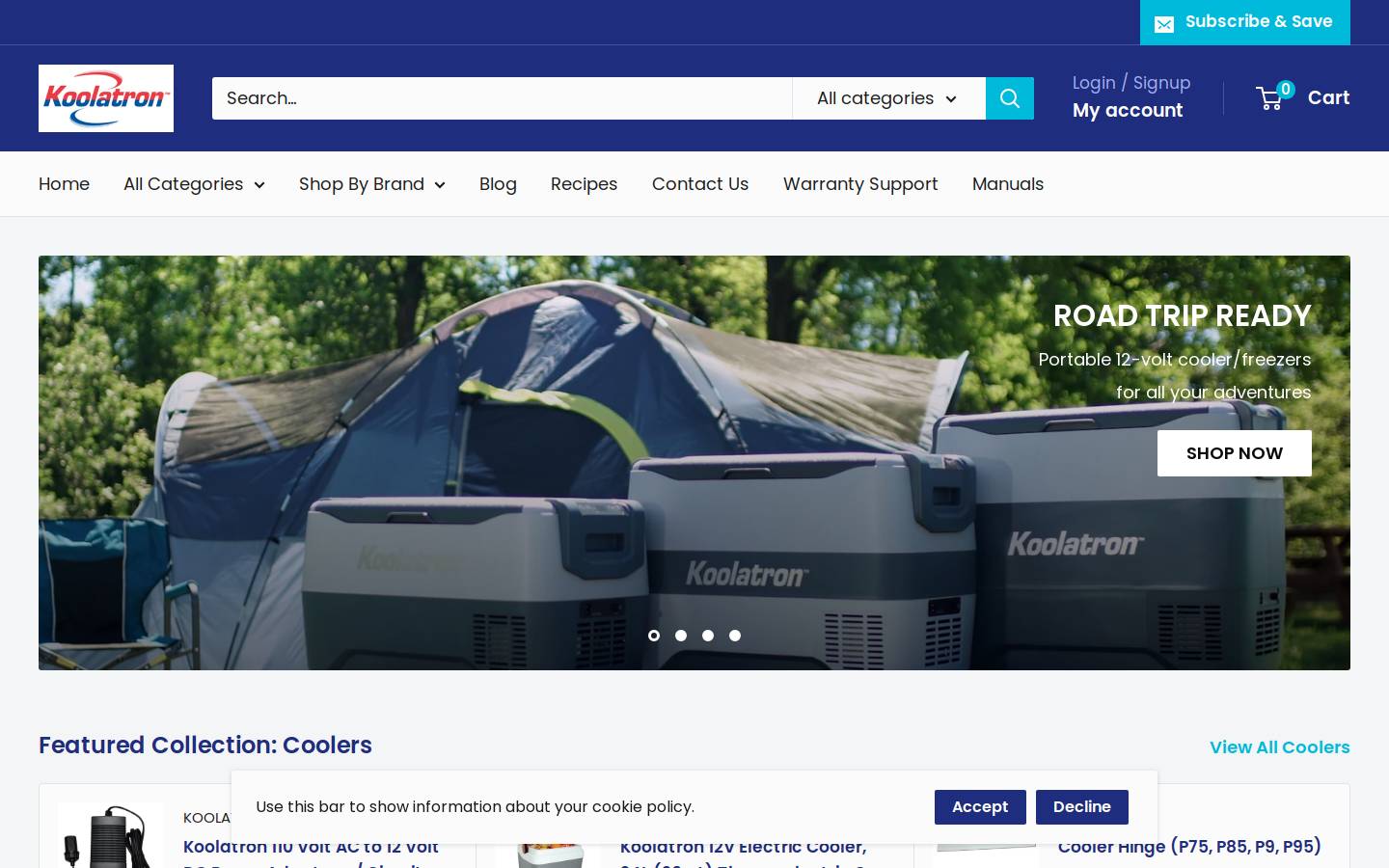
Task: Click the SHOP NOW banner button
Action: (1235, 453)
